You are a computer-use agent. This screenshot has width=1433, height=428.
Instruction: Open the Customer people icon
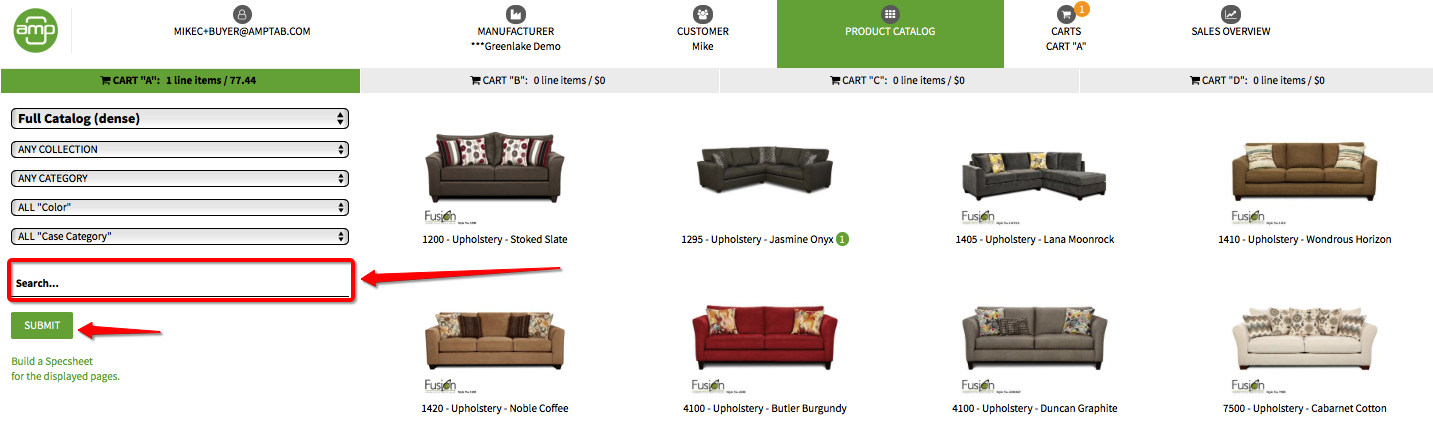point(703,14)
